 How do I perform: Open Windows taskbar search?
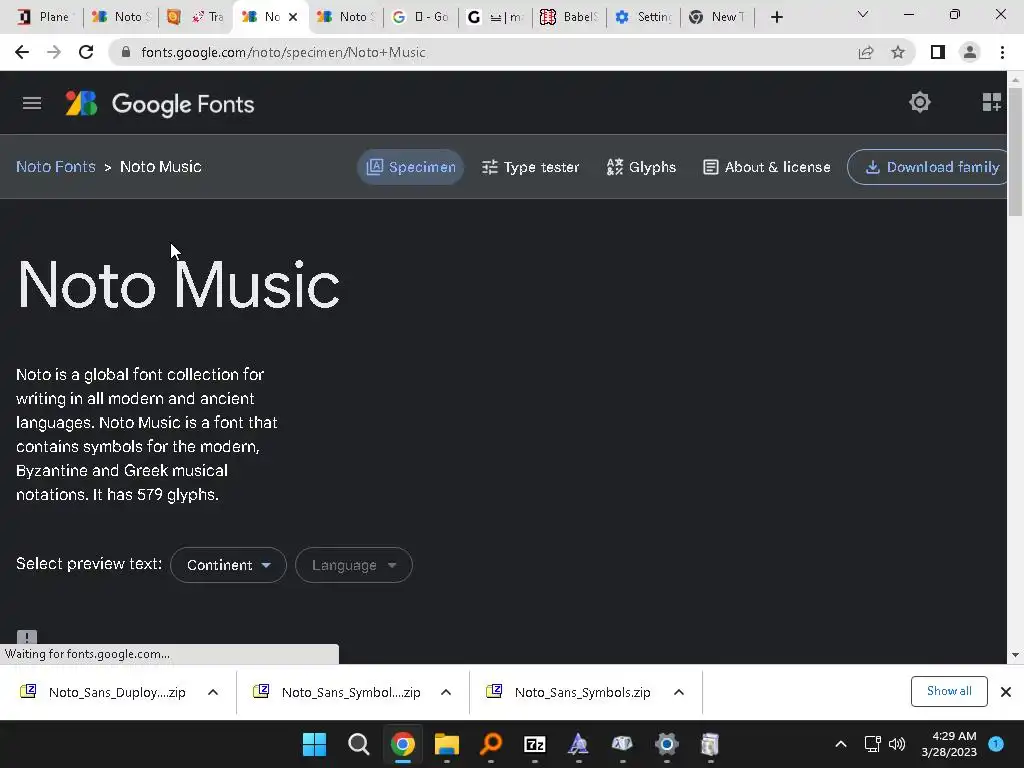(359, 744)
